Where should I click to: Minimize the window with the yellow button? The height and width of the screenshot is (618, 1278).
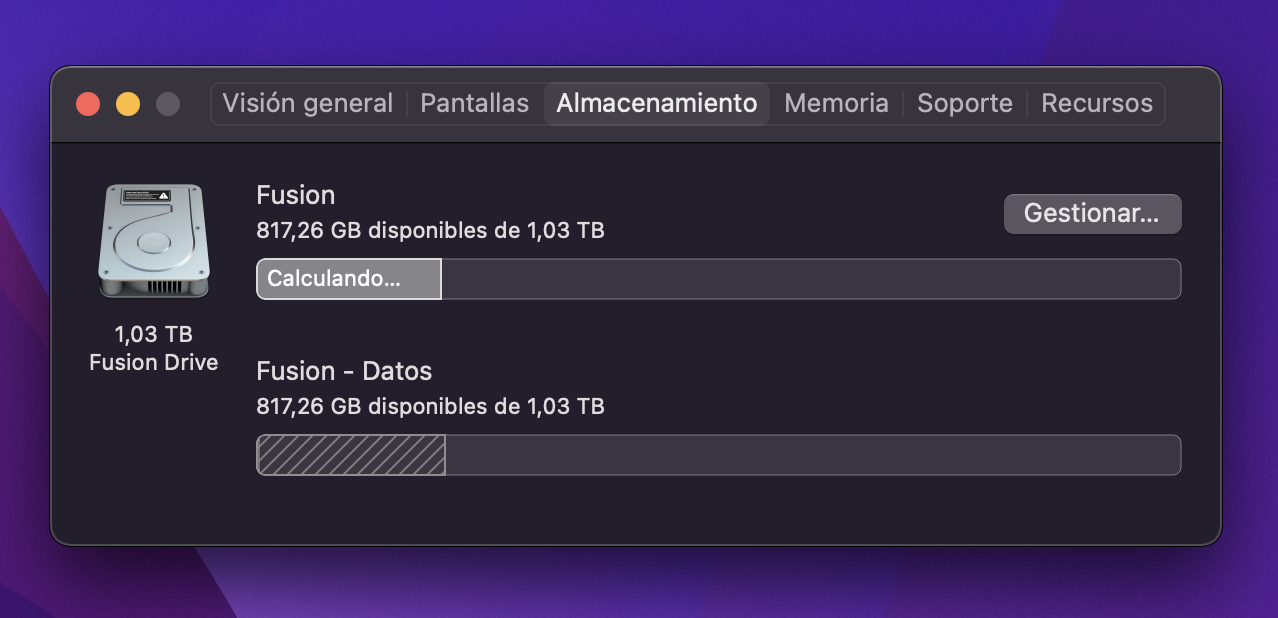coord(128,104)
